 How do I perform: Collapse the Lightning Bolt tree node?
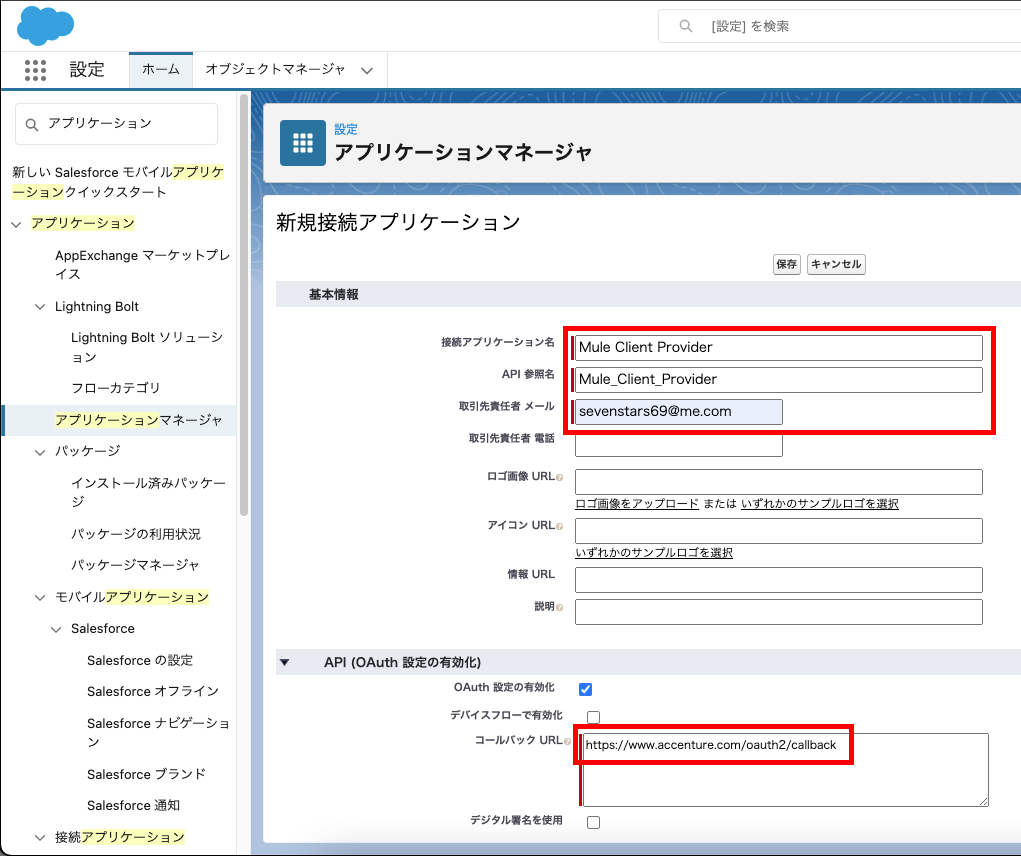[x=40, y=307]
